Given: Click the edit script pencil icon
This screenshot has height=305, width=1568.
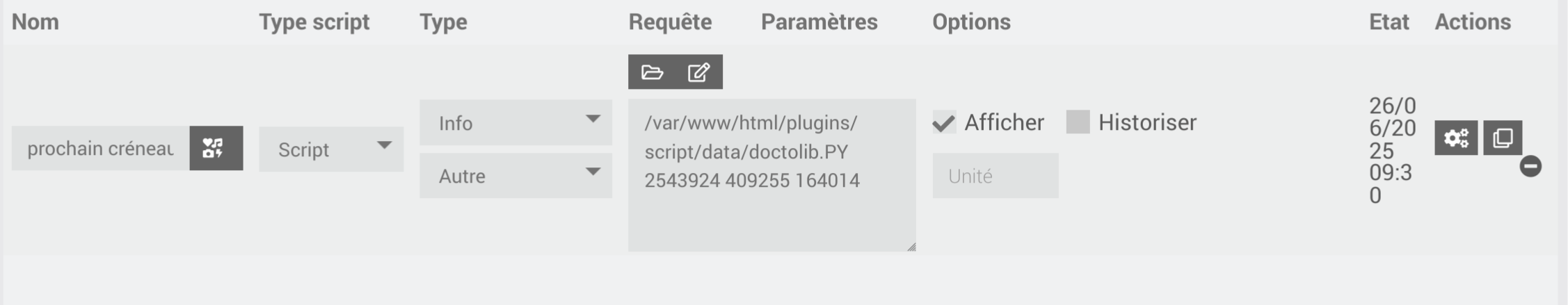Looking at the screenshot, I should pos(698,72).
